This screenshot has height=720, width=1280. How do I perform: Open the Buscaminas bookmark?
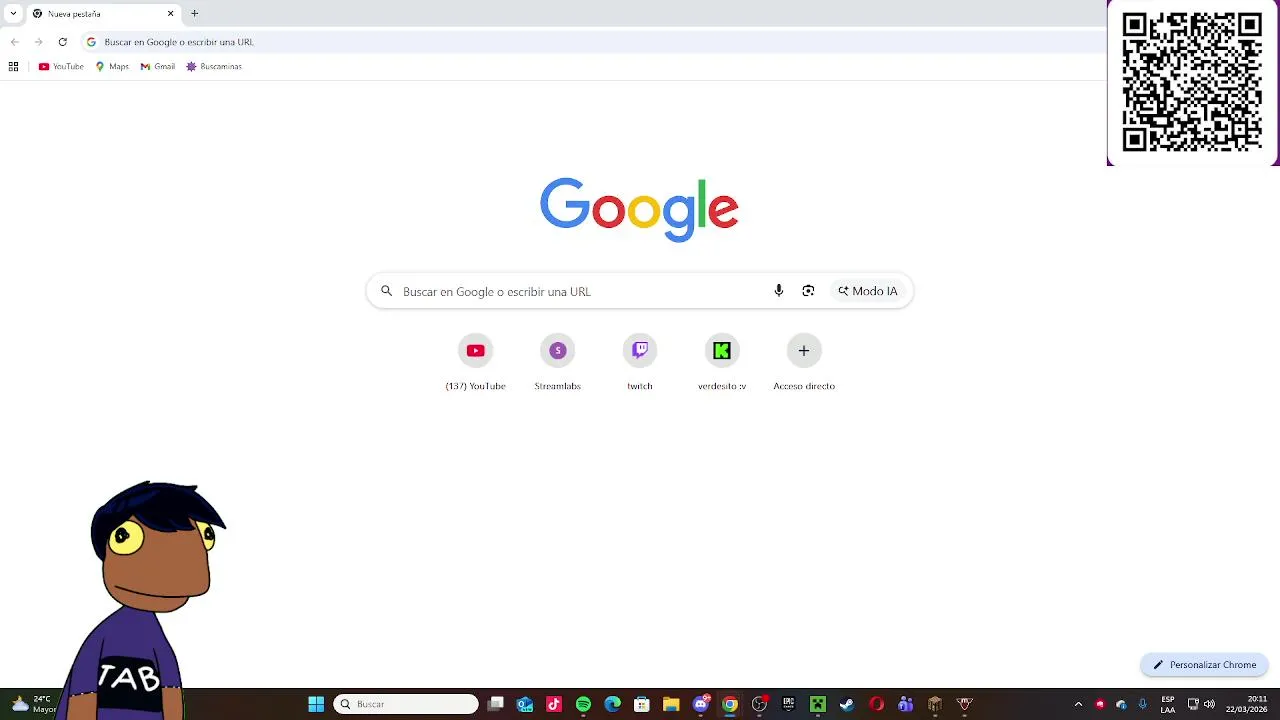coord(214,66)
